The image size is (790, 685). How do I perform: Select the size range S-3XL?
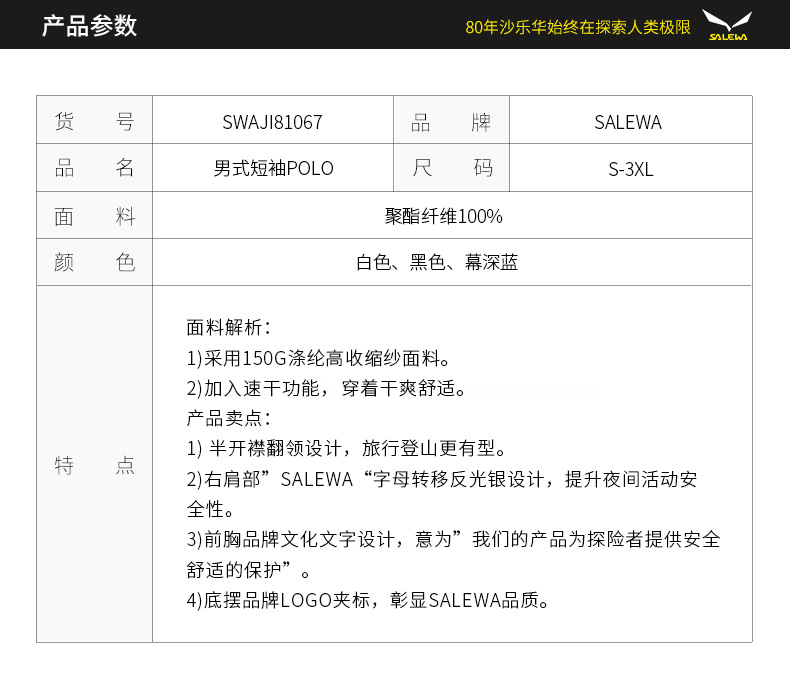[630, 169]
